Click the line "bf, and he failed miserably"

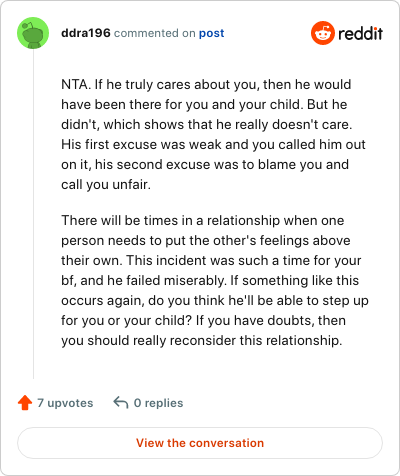tap(210, 280)
